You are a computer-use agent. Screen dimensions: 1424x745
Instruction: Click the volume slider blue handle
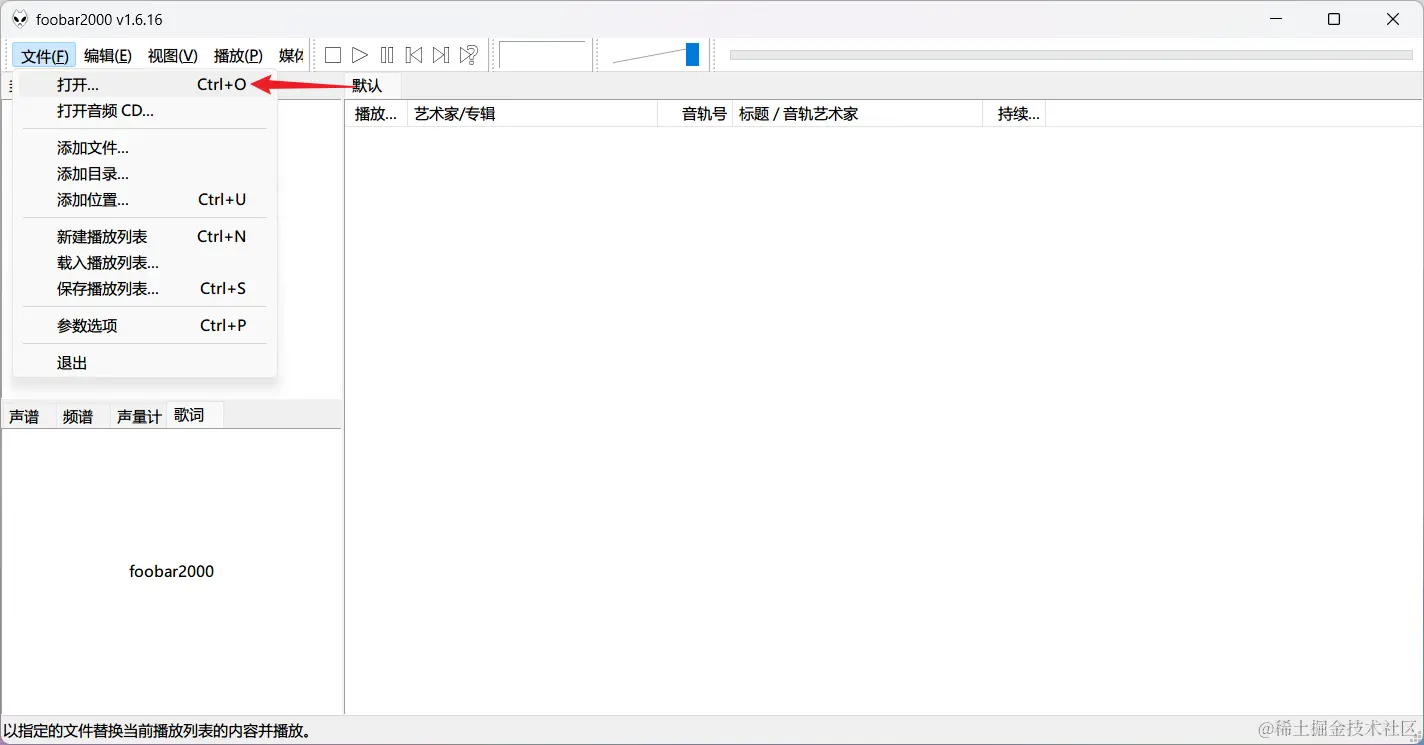[692, 55]
